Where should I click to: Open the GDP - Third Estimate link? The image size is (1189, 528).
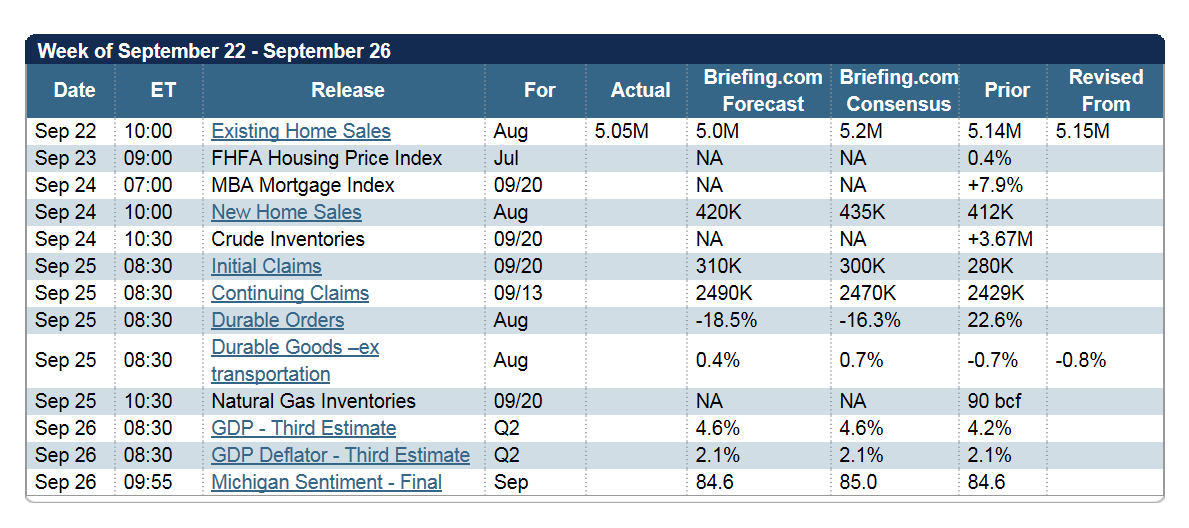pos(303,428)
